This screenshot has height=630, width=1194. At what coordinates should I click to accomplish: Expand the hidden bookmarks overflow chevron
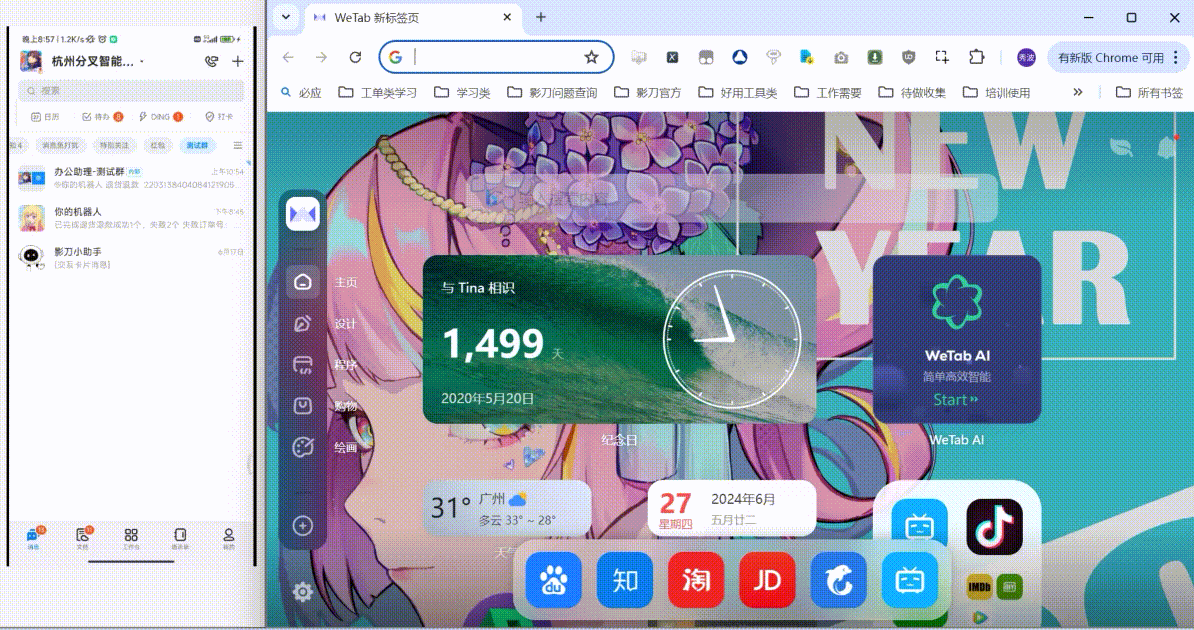1077,92
